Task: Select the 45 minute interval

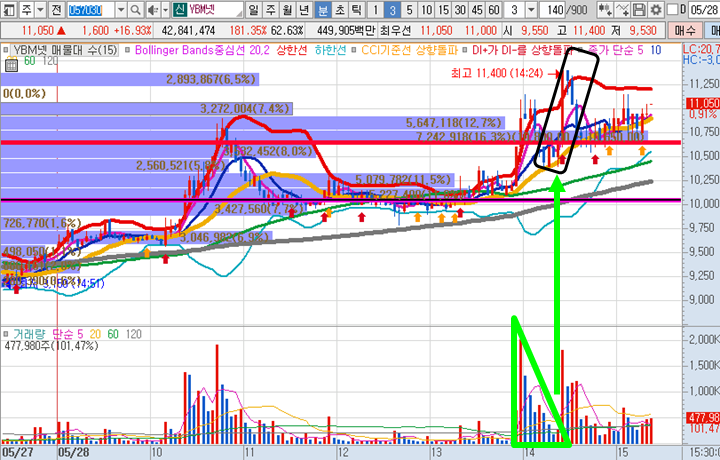Action: pyautogui.click(x=477, y=10)
